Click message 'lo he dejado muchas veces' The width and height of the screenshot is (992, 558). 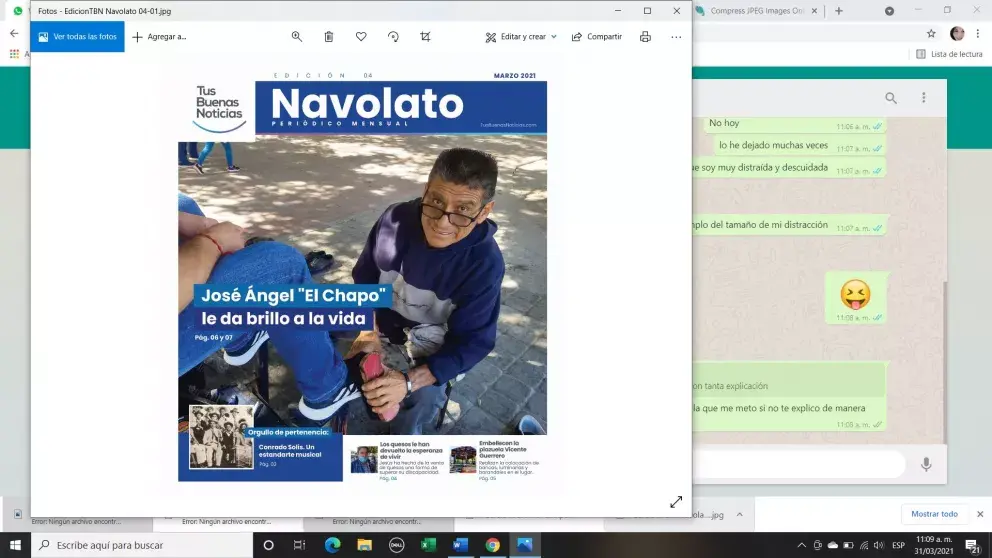773,145
